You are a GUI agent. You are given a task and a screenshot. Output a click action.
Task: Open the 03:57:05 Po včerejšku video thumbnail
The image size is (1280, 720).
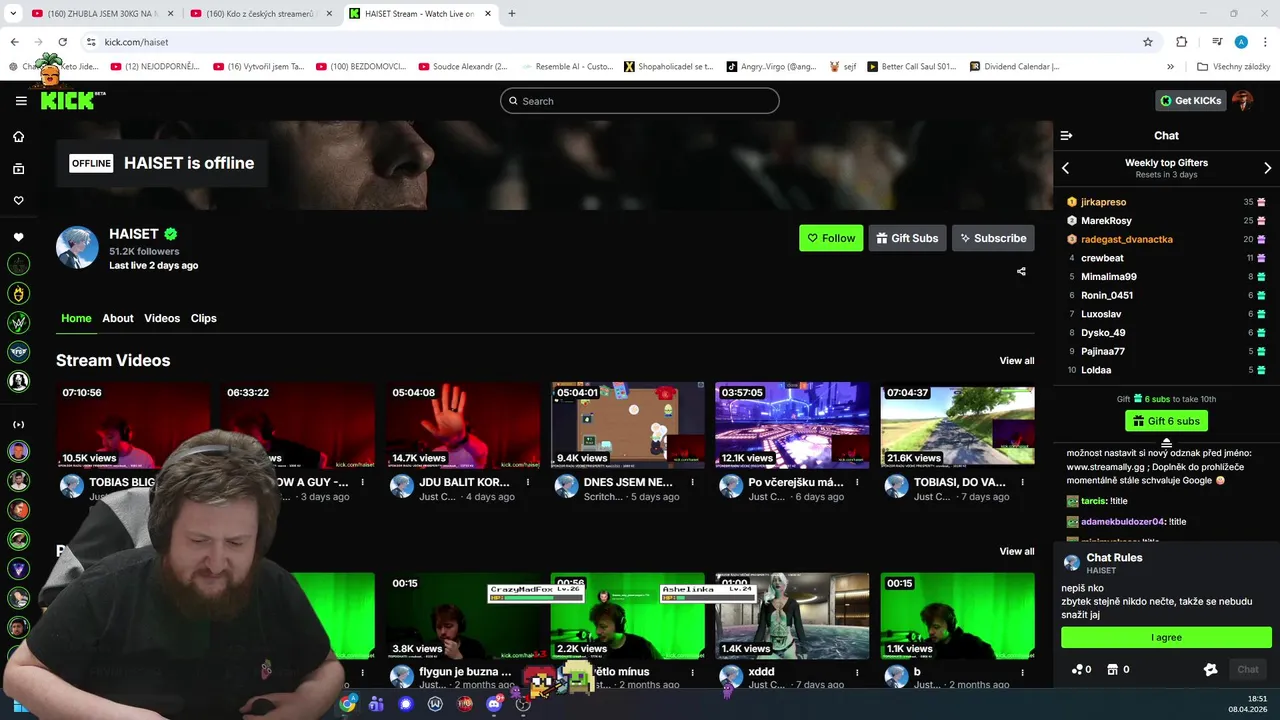click(x=792, y=424)
